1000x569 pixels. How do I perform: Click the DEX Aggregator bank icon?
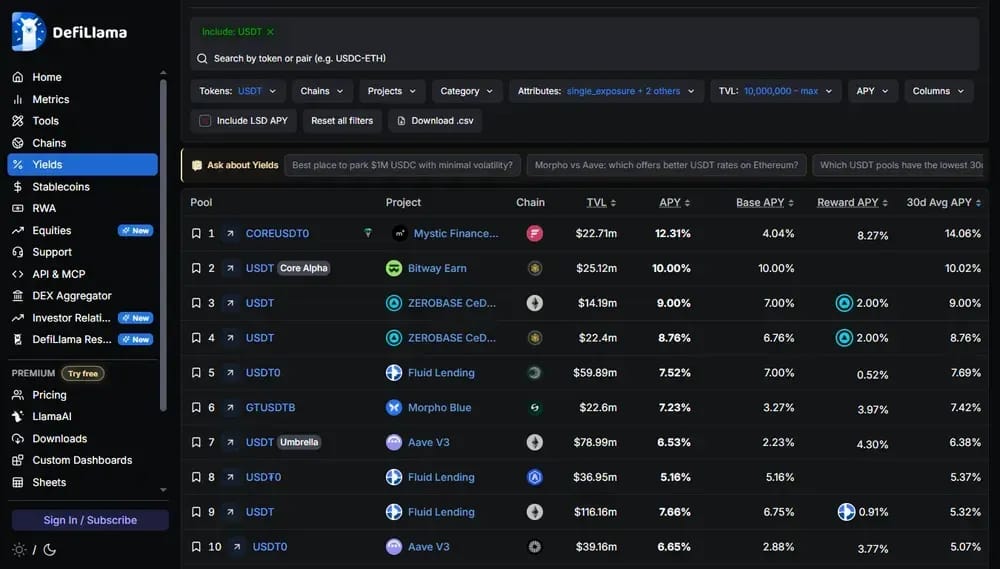[18, 296]
